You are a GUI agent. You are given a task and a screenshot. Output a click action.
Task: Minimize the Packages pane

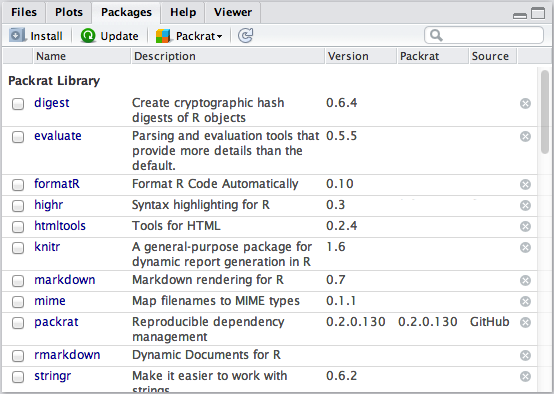click(x=520, y=15)
